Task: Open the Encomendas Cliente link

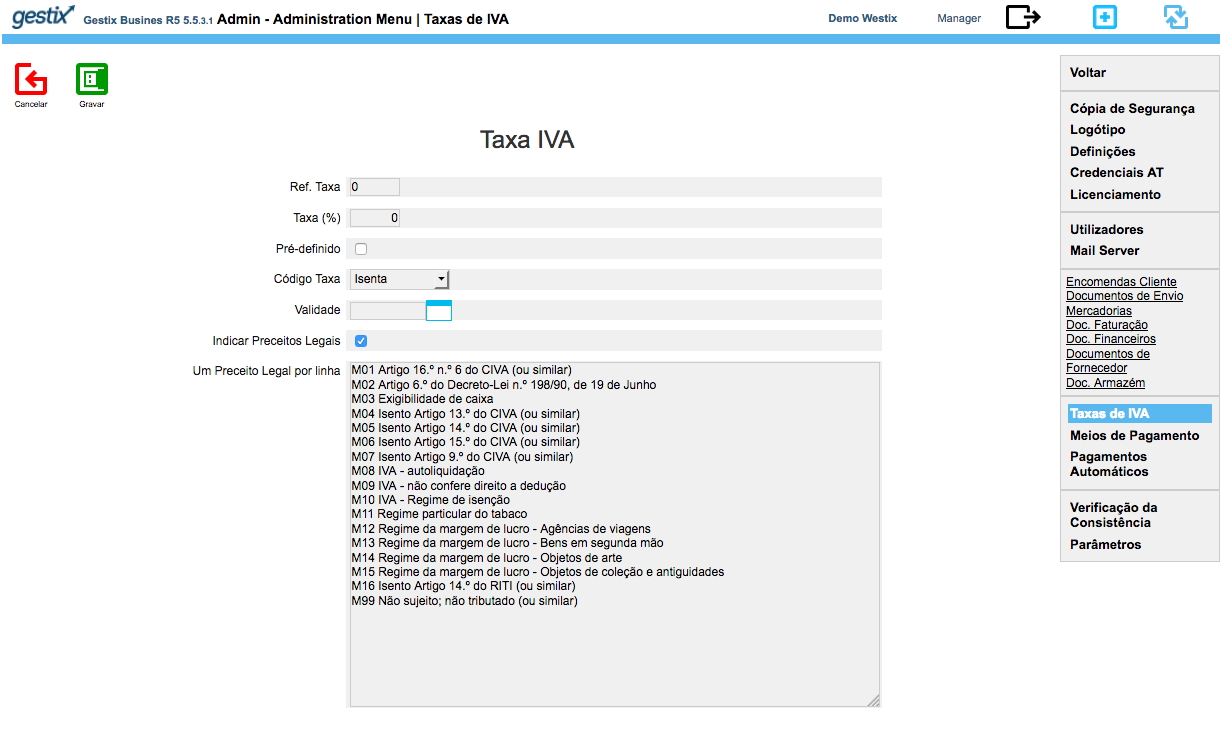Action: click(x=1121, y=282)
